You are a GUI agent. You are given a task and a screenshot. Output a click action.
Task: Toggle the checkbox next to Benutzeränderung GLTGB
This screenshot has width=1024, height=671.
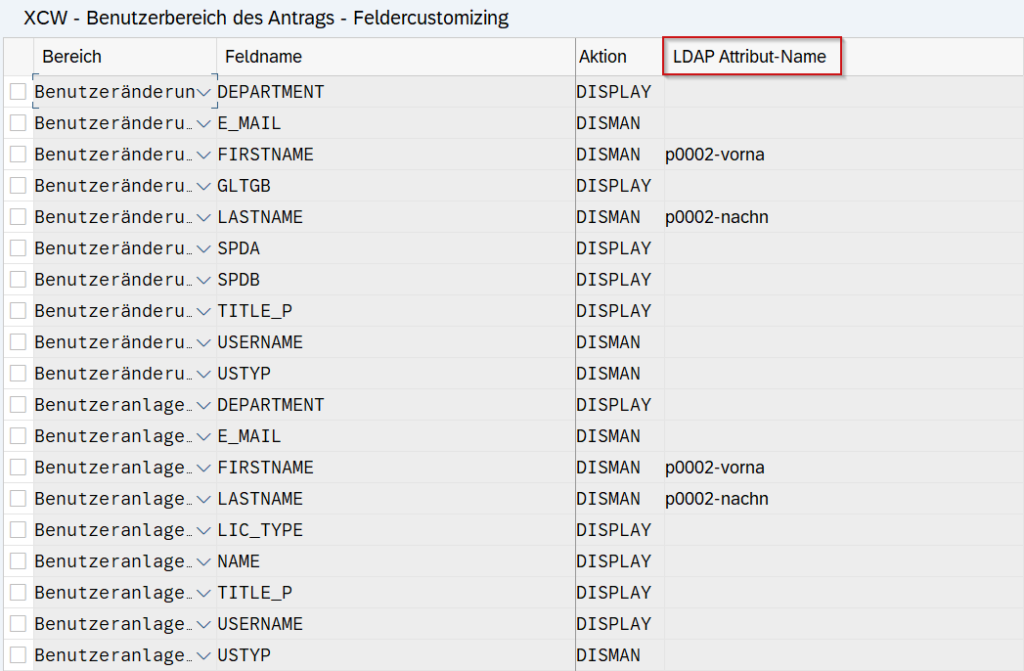click(18, 186)
